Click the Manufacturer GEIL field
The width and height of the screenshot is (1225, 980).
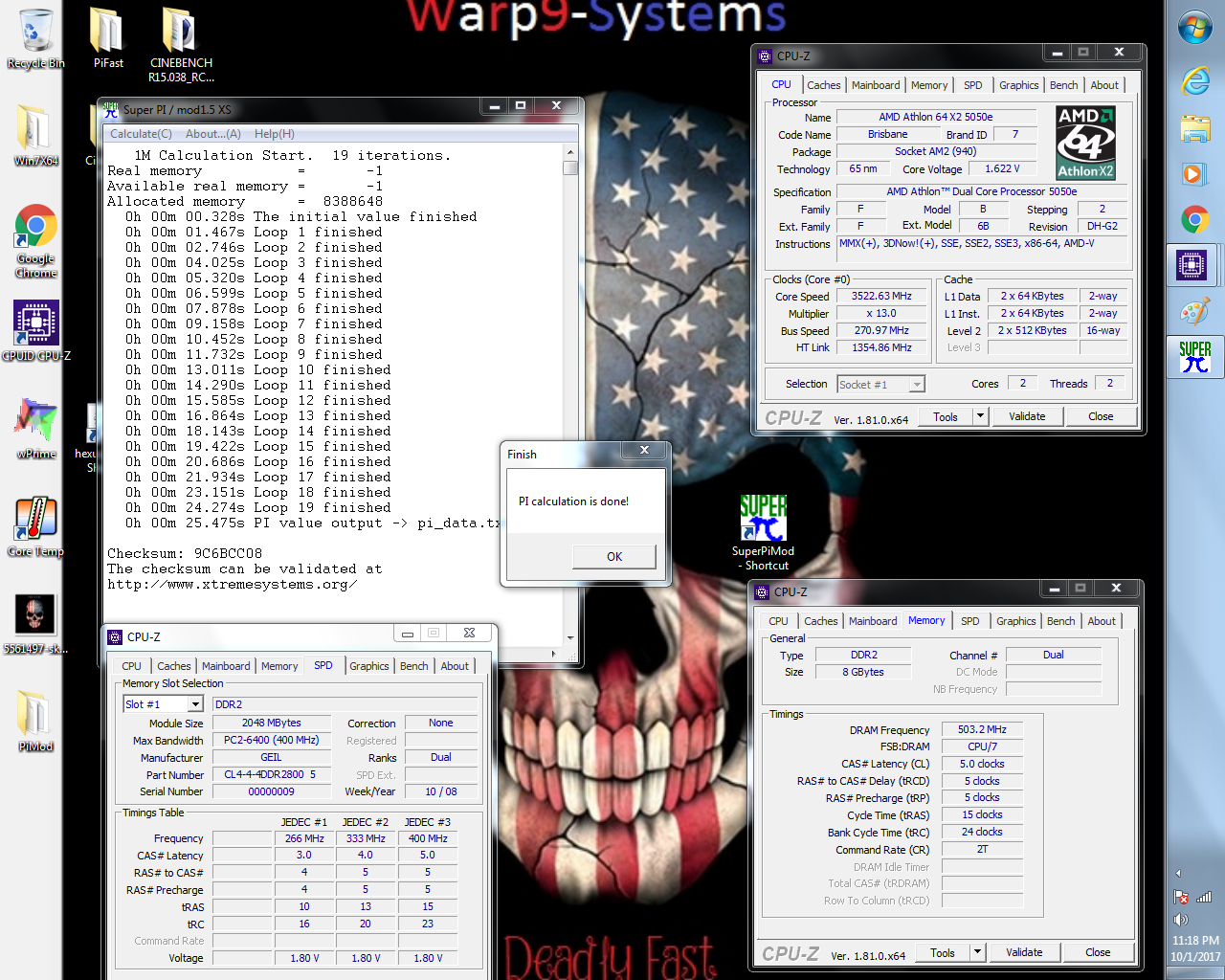pos(271,757)
